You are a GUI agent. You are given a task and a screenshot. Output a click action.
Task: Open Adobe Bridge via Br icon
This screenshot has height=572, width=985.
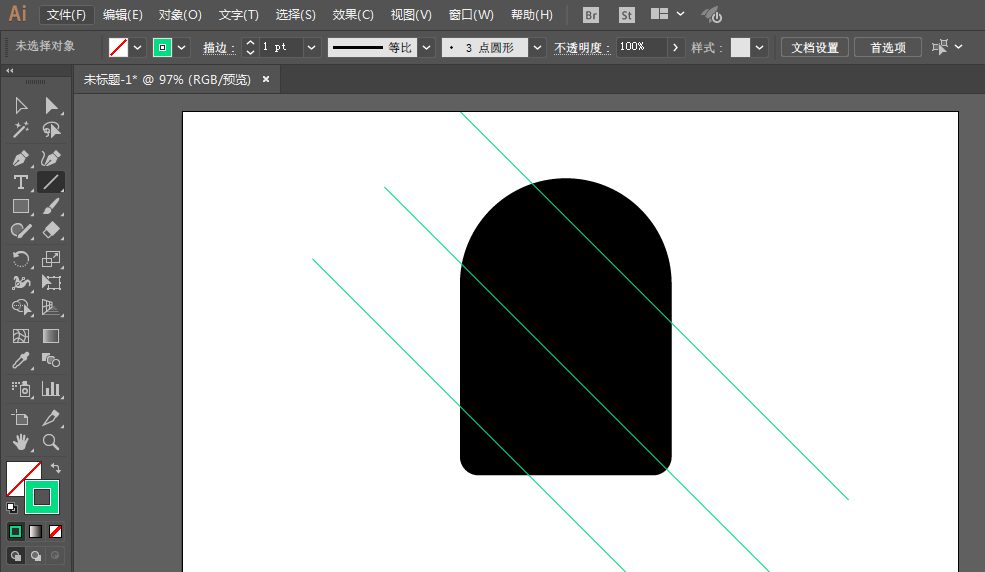click(x=590, y=14)
